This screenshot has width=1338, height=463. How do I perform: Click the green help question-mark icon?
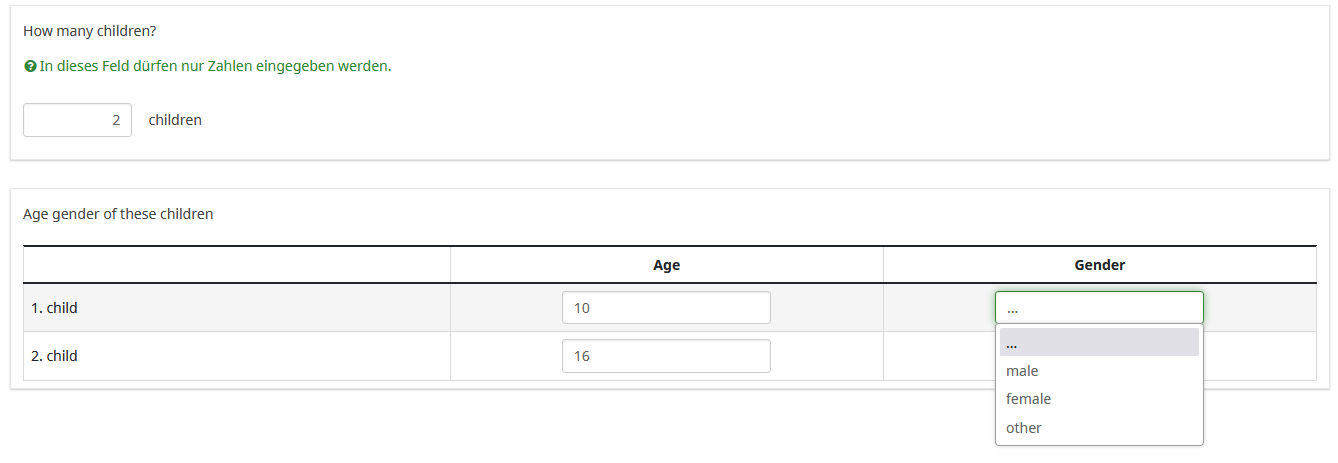tap(30, 67)
